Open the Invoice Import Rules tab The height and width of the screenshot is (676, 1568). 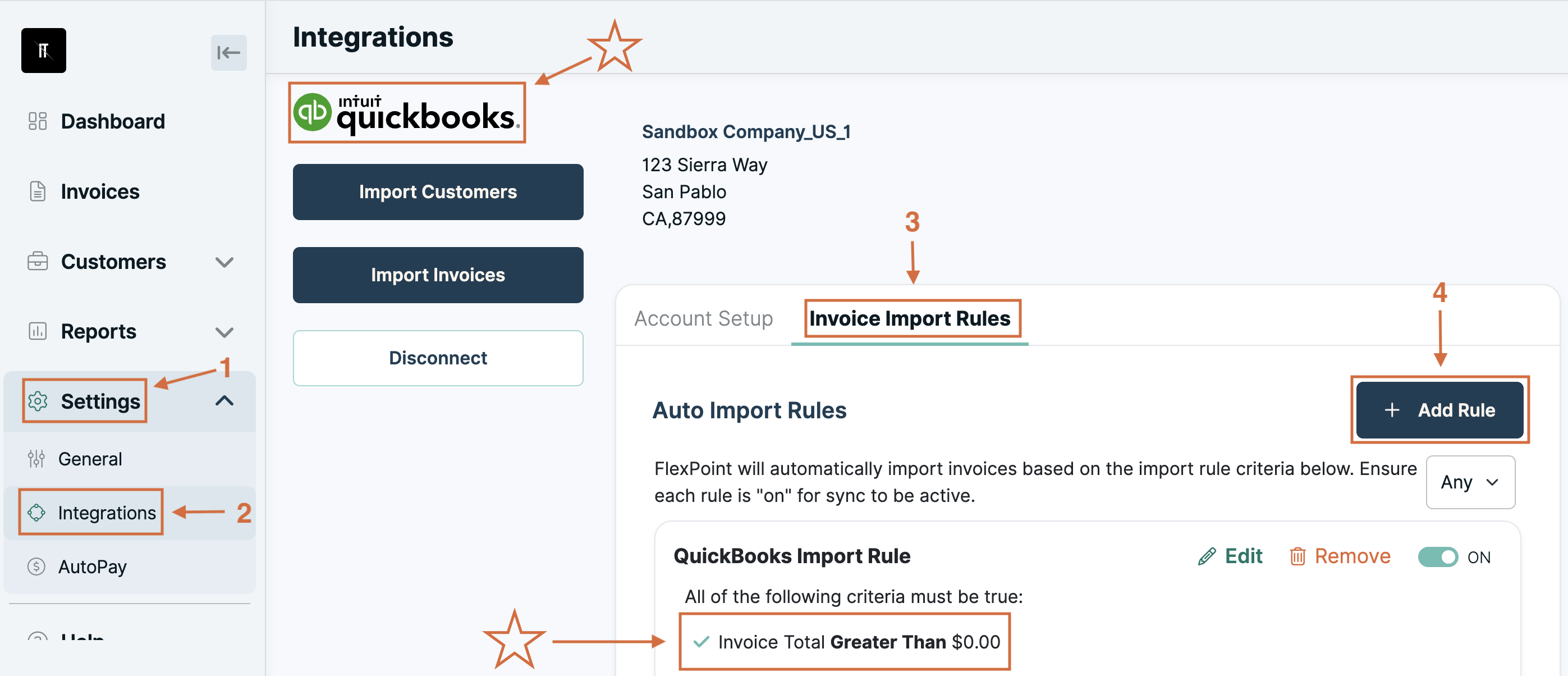click(912, 317)
